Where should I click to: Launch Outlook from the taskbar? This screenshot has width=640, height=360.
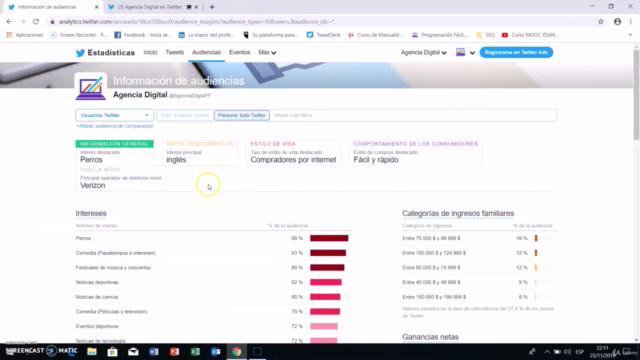point(216,351)
